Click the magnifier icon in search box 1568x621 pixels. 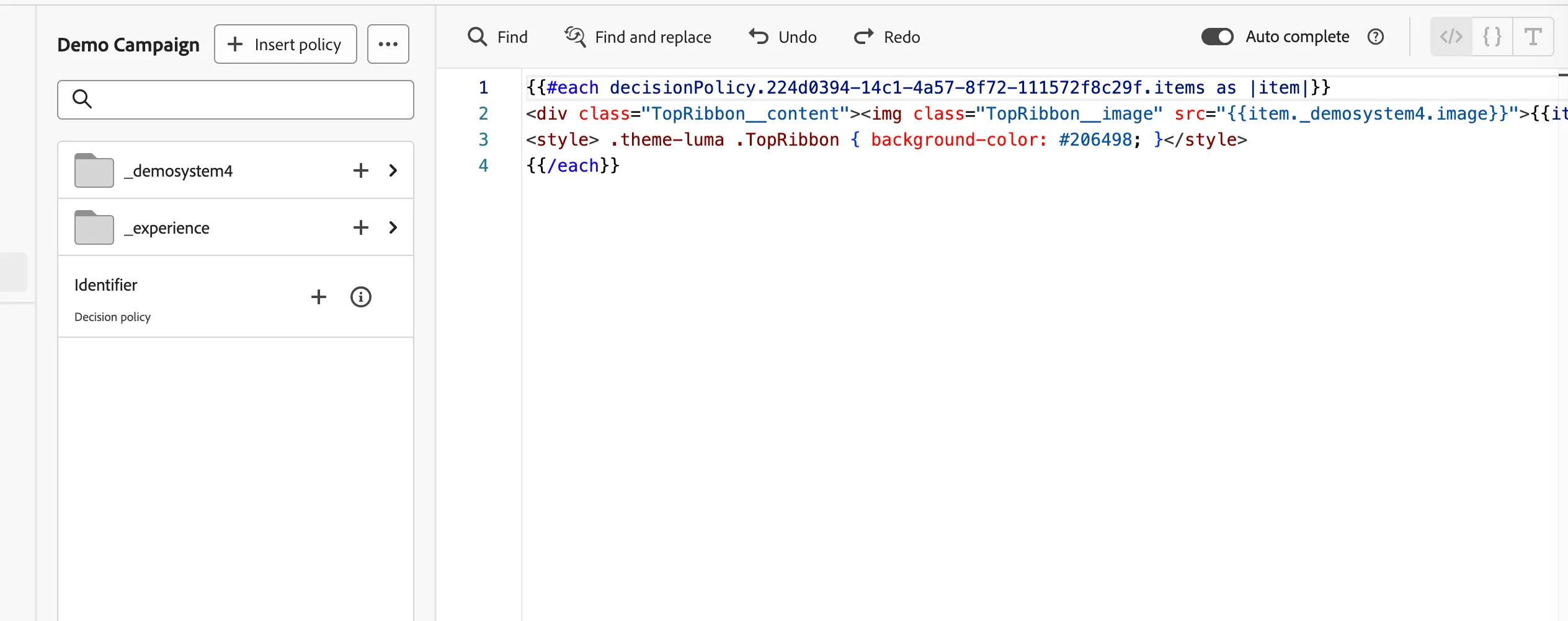pyautogui.click(x=82, y=99)
